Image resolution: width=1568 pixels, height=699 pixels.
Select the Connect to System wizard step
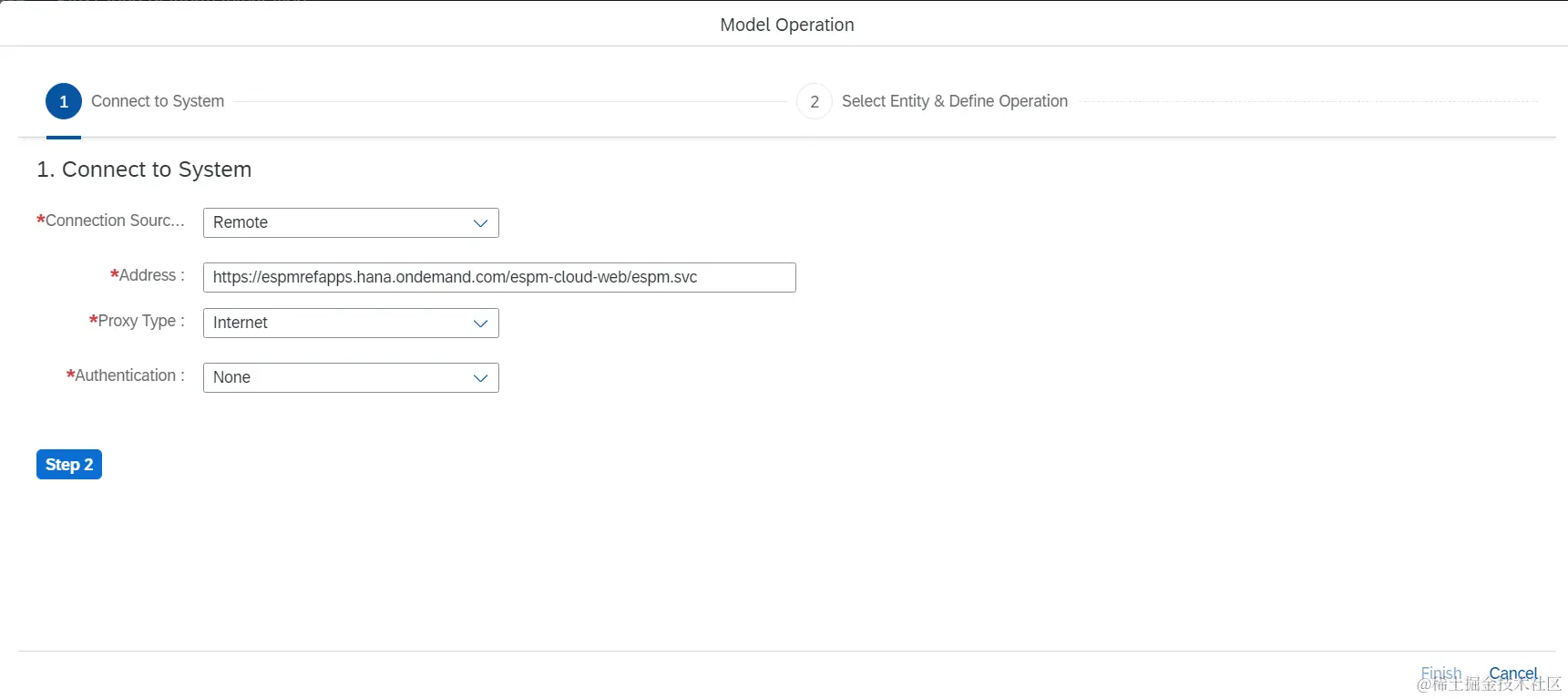tap(158, 101)
